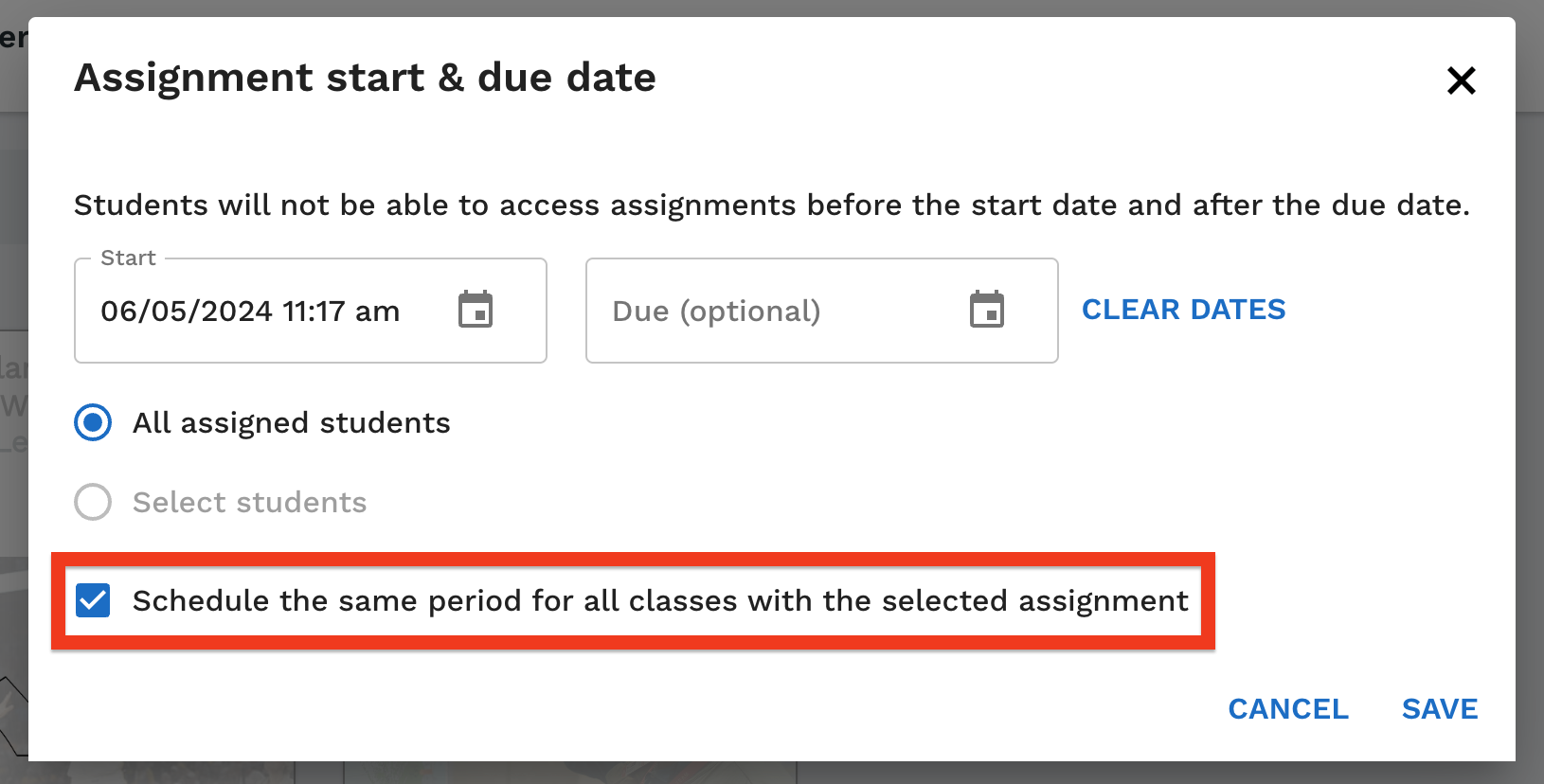Click the CLEAR DATES button
The width and height of the screenshot is (1544, 784).
click(x=1183, y=310)
